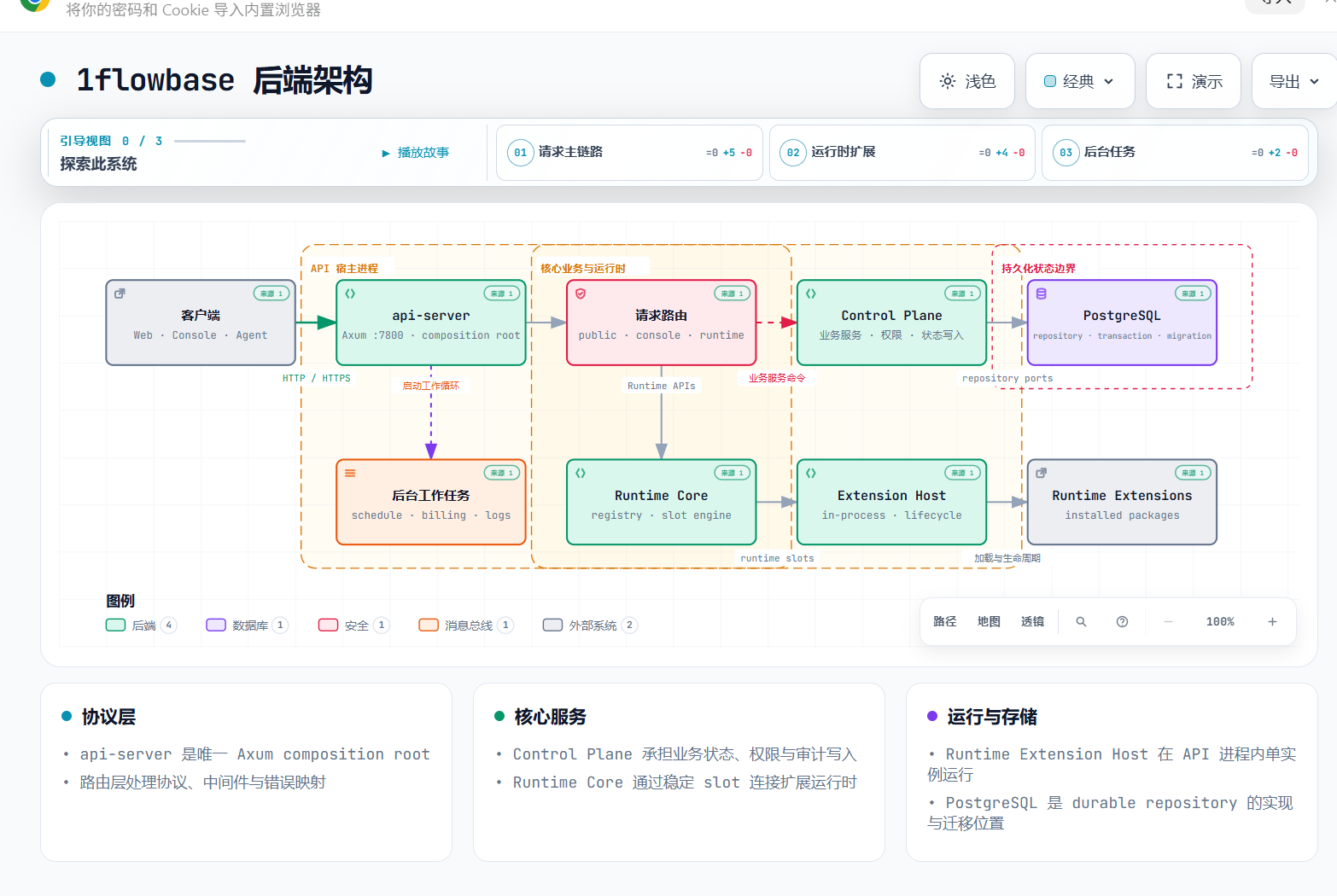This screenshot has height=896, width=1337.
Task: Select the api-server node title
Action: pos(431,316)
